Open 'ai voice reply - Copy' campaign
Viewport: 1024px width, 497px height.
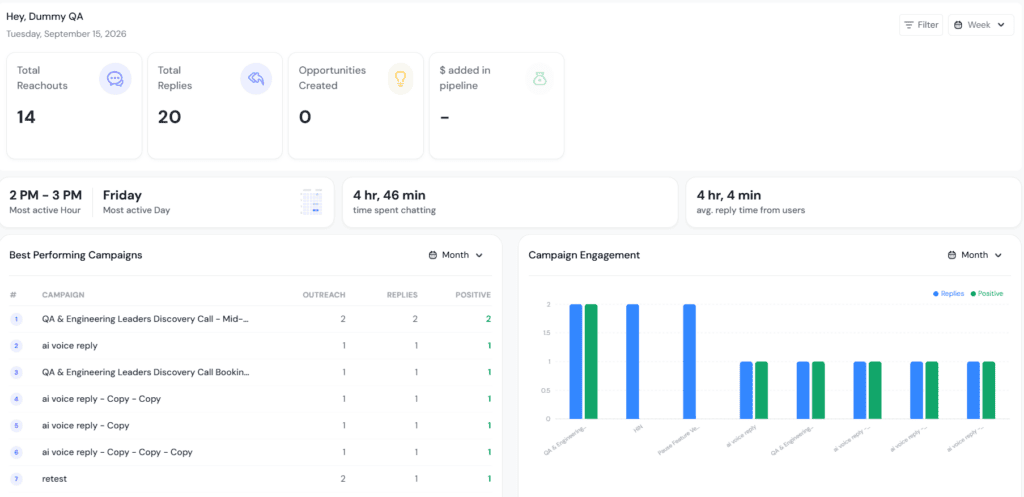86,426
